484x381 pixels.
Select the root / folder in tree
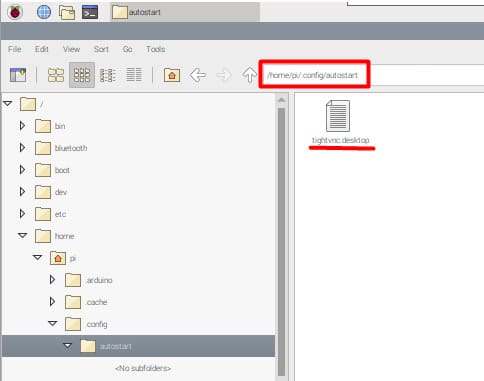[32, 104]
